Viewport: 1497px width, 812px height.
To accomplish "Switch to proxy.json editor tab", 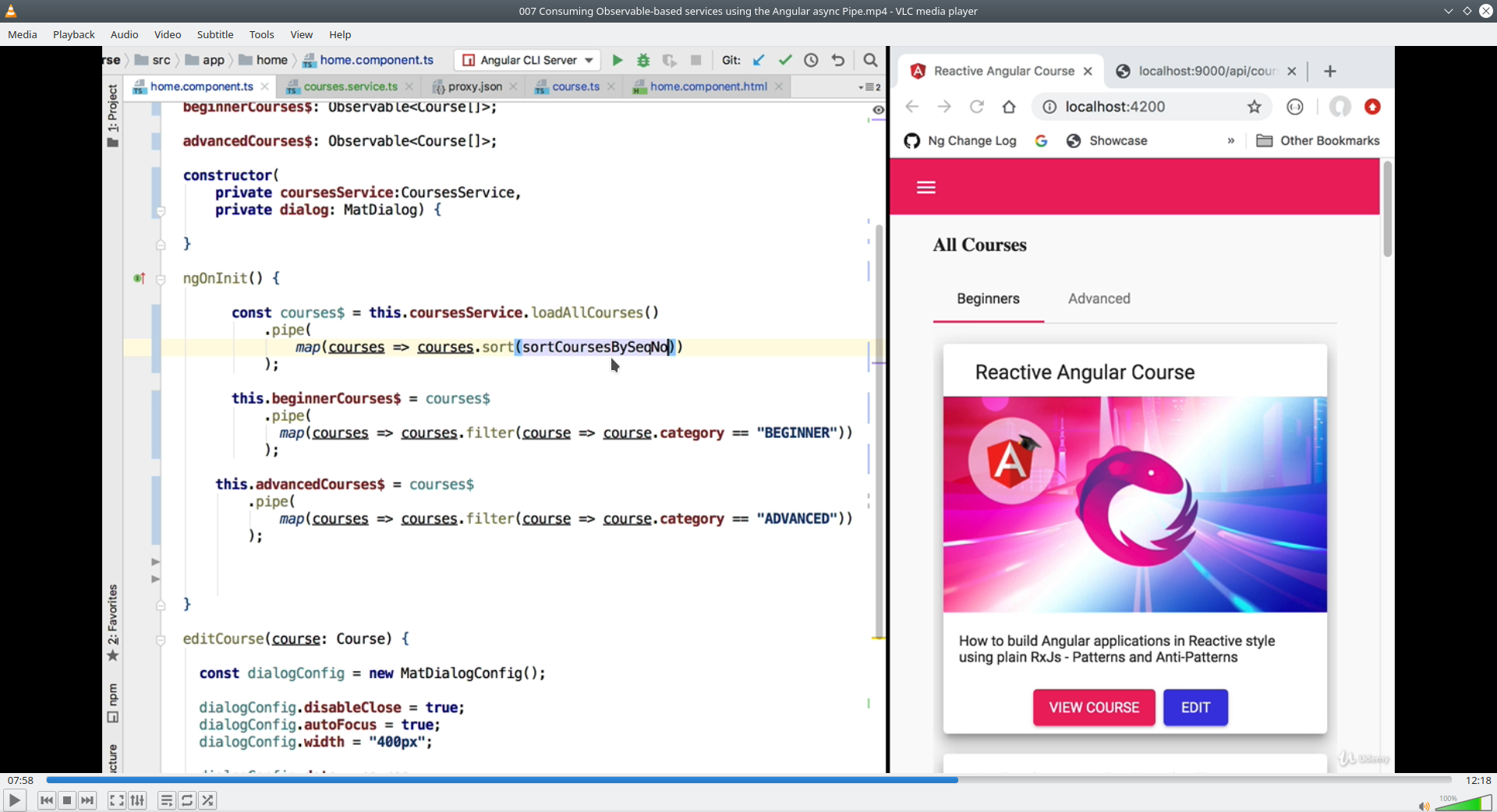I will click(x=475, y=86).
